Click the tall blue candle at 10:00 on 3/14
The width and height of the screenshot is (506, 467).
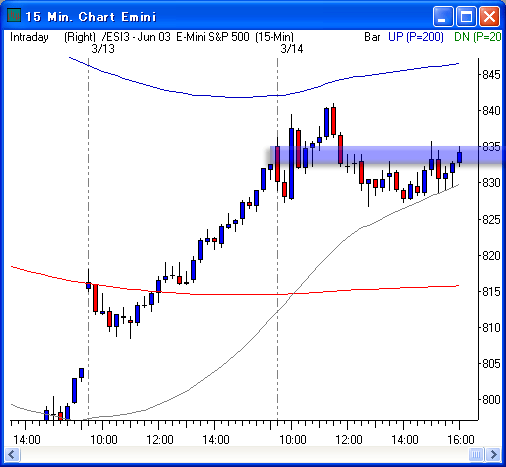tap(291, 163)
